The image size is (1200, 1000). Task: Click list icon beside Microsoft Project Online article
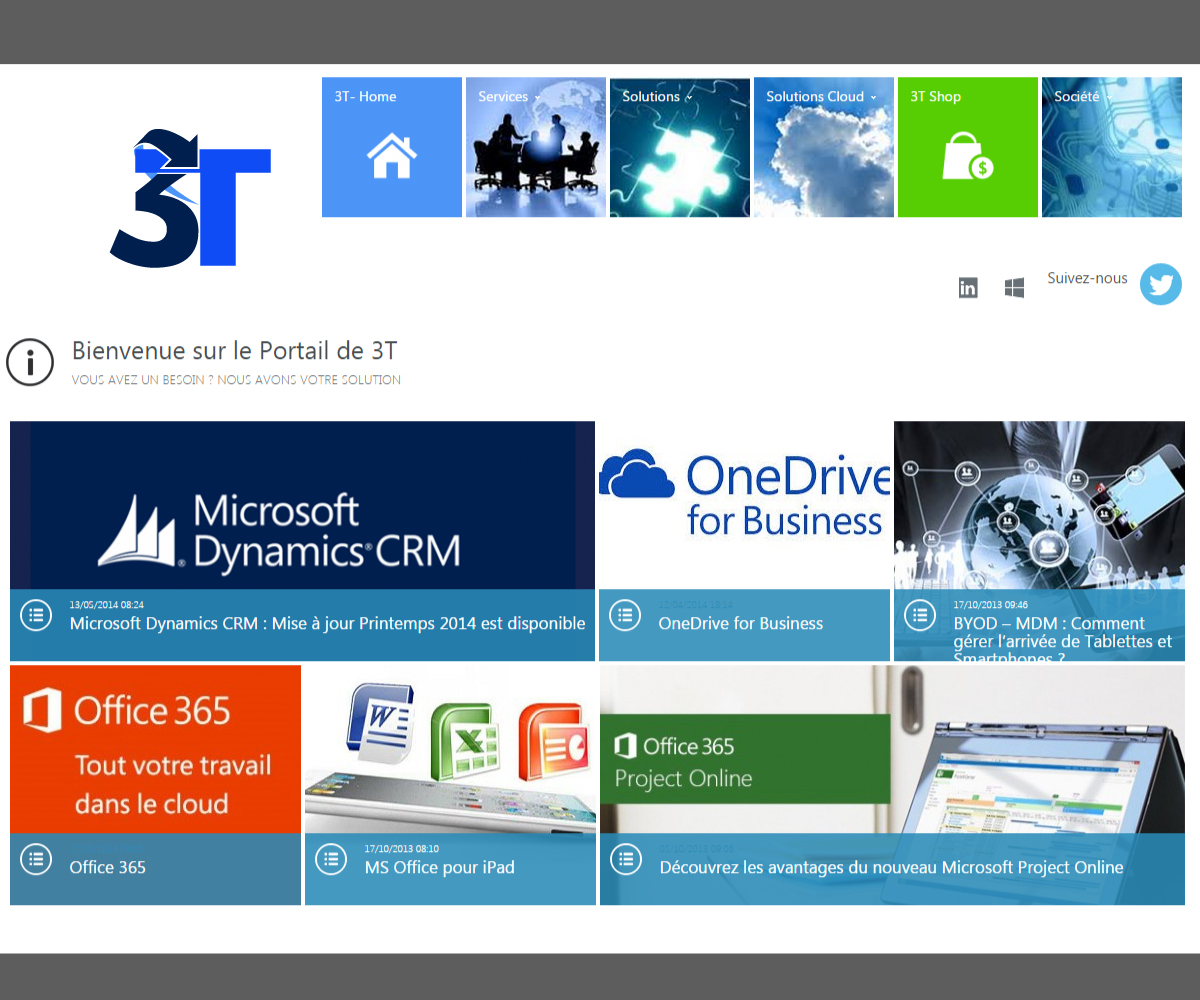pos(626,859)
